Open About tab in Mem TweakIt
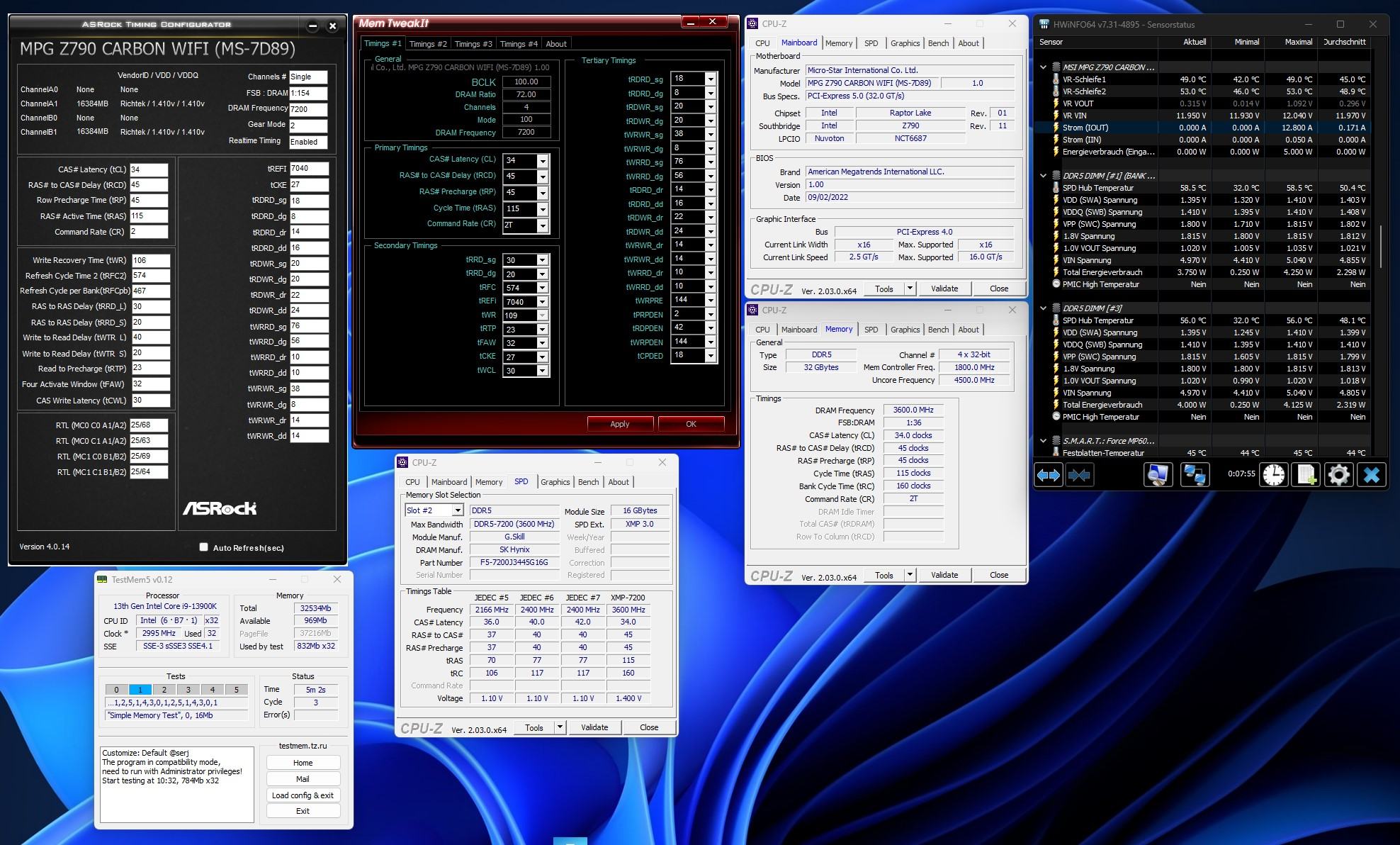The width and height of the screenshot is (1400, 845). coord(556,44)
